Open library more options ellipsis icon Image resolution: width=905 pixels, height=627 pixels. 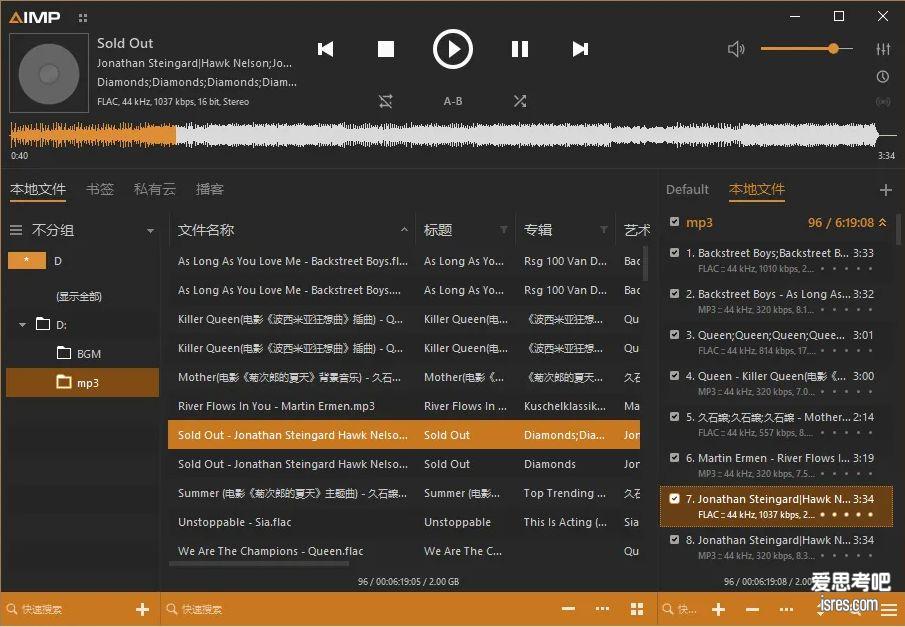(x=602, y=609)
